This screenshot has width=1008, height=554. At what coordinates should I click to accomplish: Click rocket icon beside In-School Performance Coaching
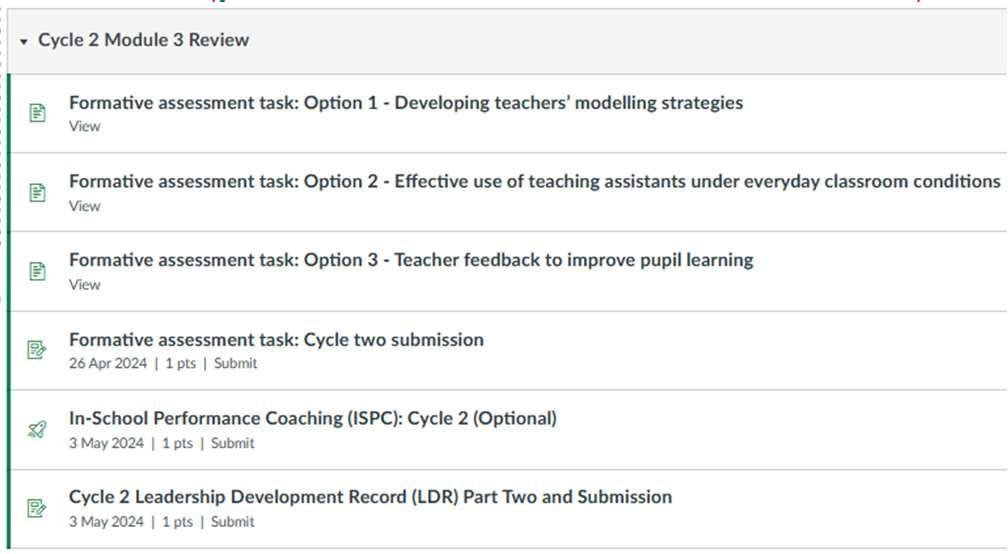37,430
